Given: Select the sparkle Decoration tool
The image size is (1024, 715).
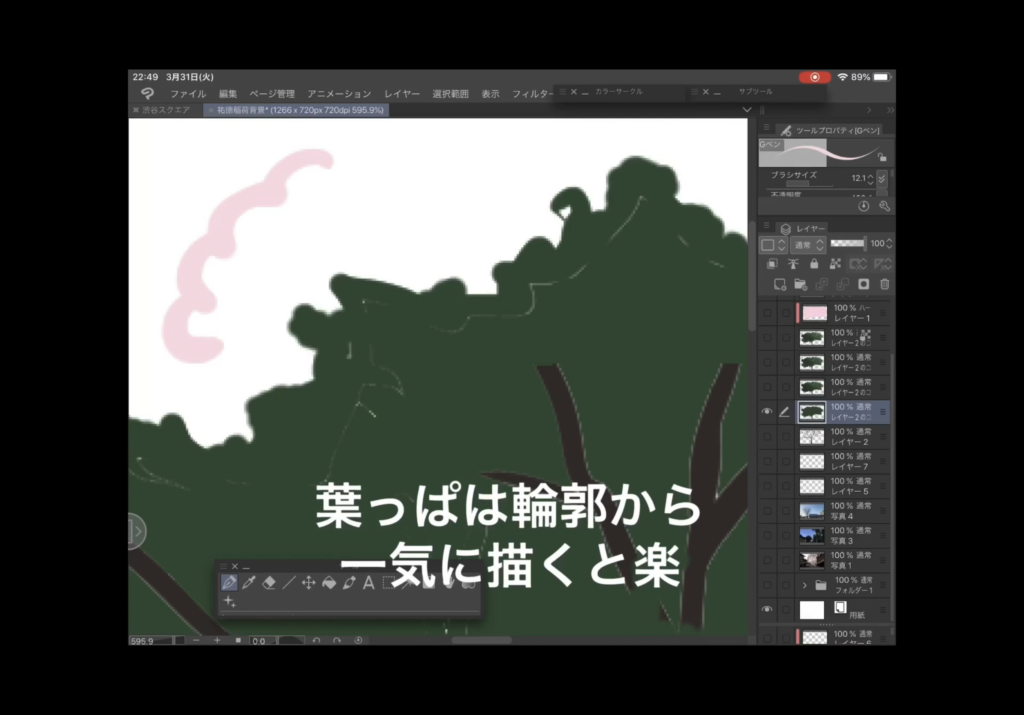Looking at the screenshot, I should (x=229, y=601).
